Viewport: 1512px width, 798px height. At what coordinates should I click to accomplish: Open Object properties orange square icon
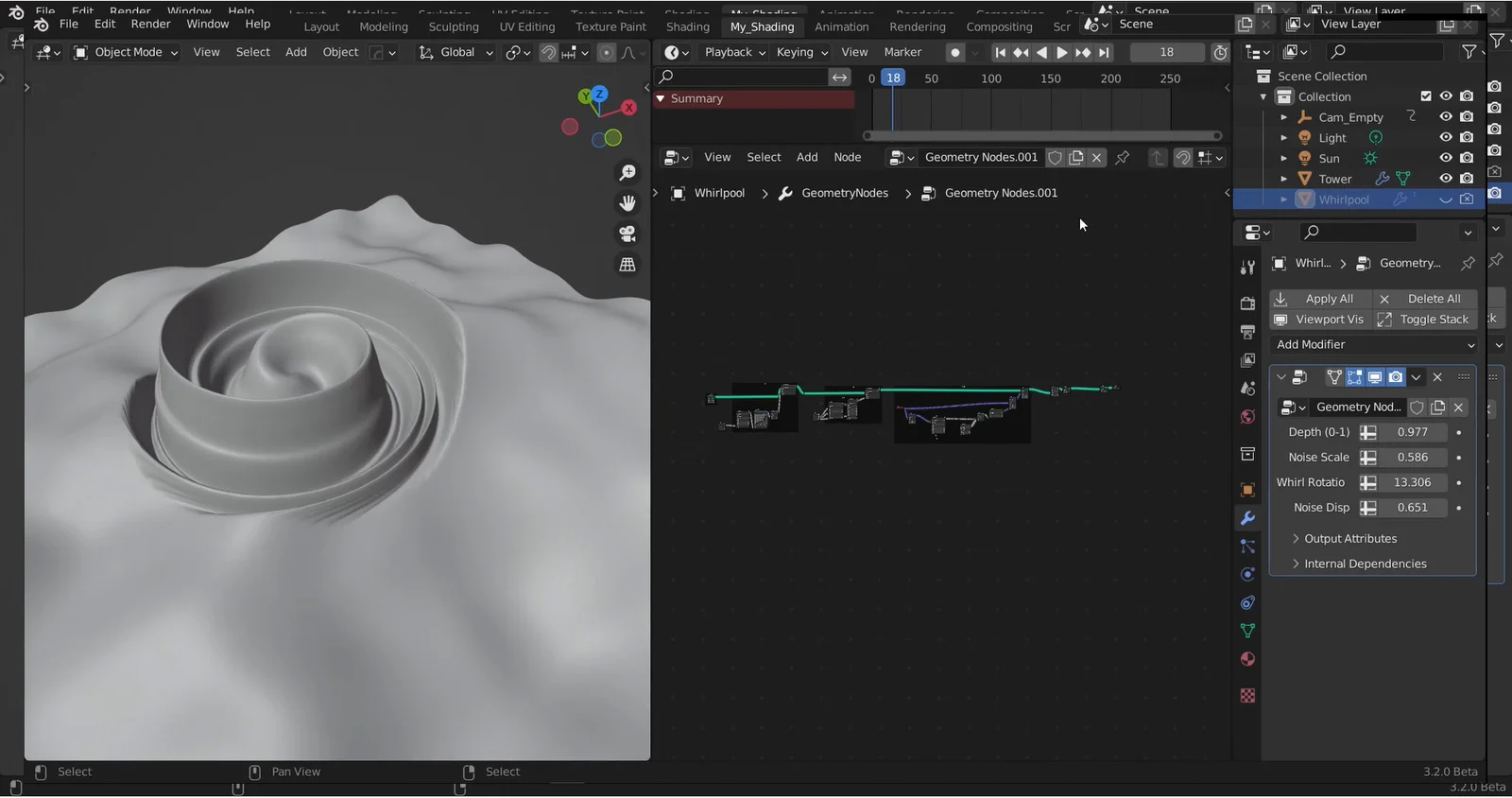point(1247,490)
